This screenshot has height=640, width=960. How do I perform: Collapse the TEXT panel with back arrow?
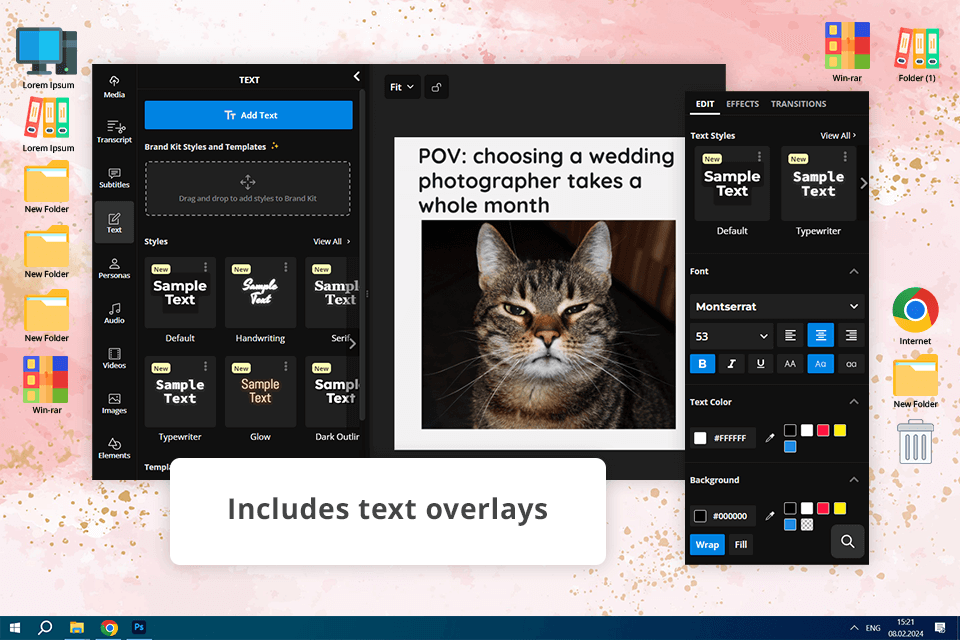(x=356, y=77)
